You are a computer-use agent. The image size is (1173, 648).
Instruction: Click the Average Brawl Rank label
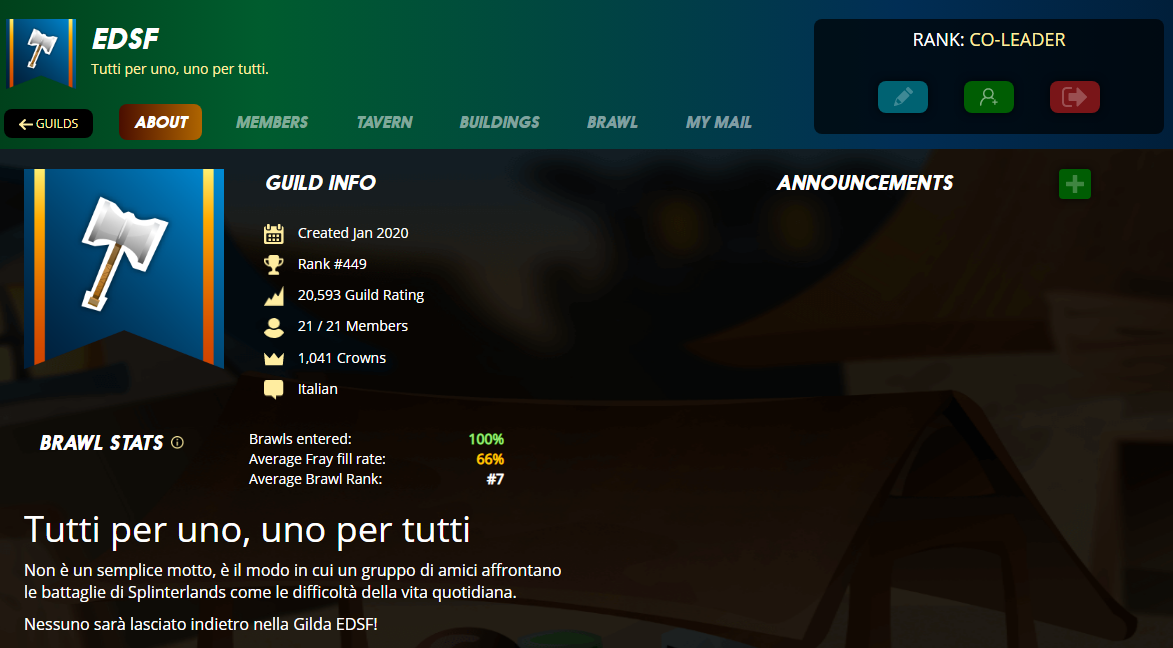point(316,479)
